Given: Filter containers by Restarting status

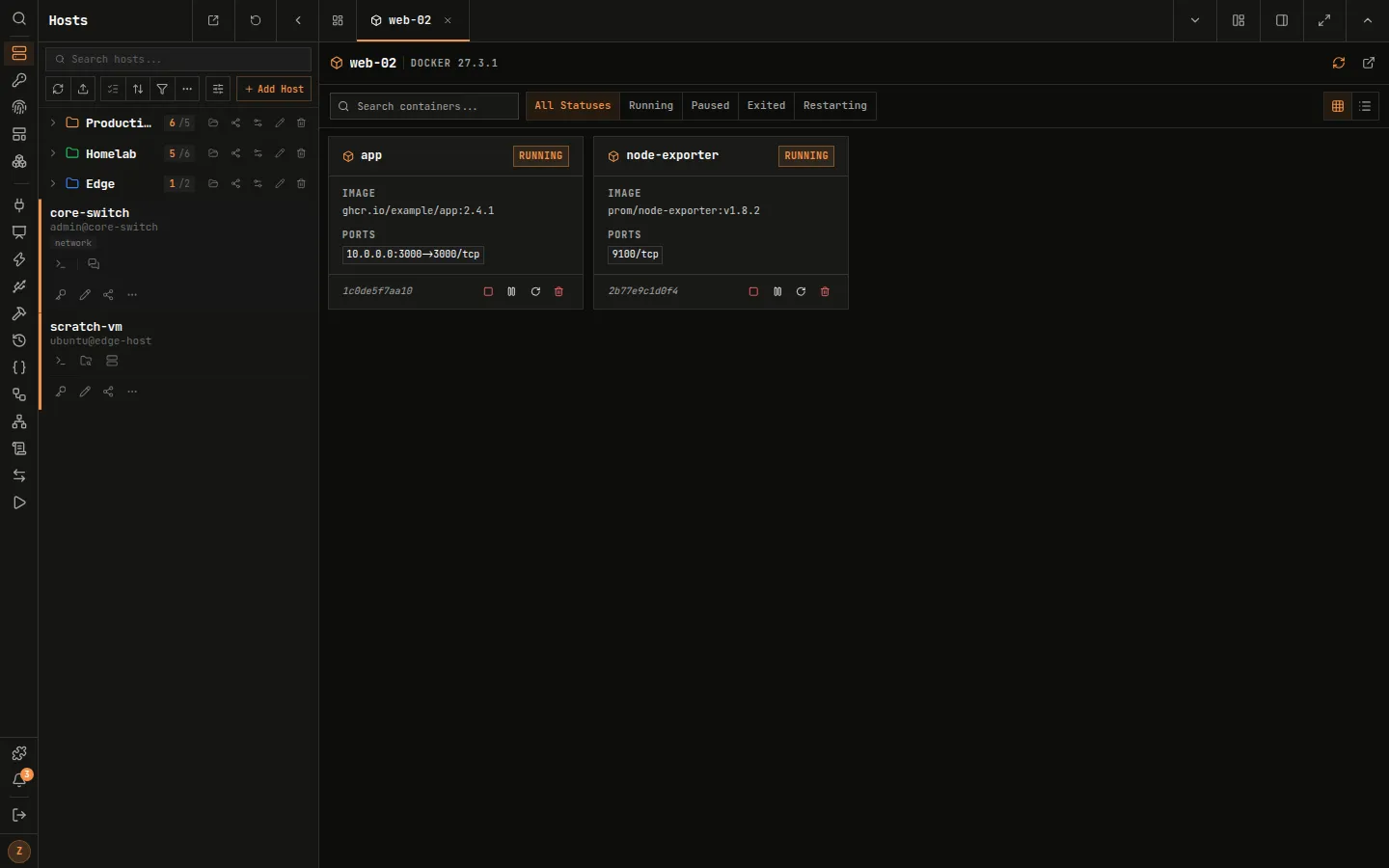Looking at the screenshot, I should click(x=835, y=106).
